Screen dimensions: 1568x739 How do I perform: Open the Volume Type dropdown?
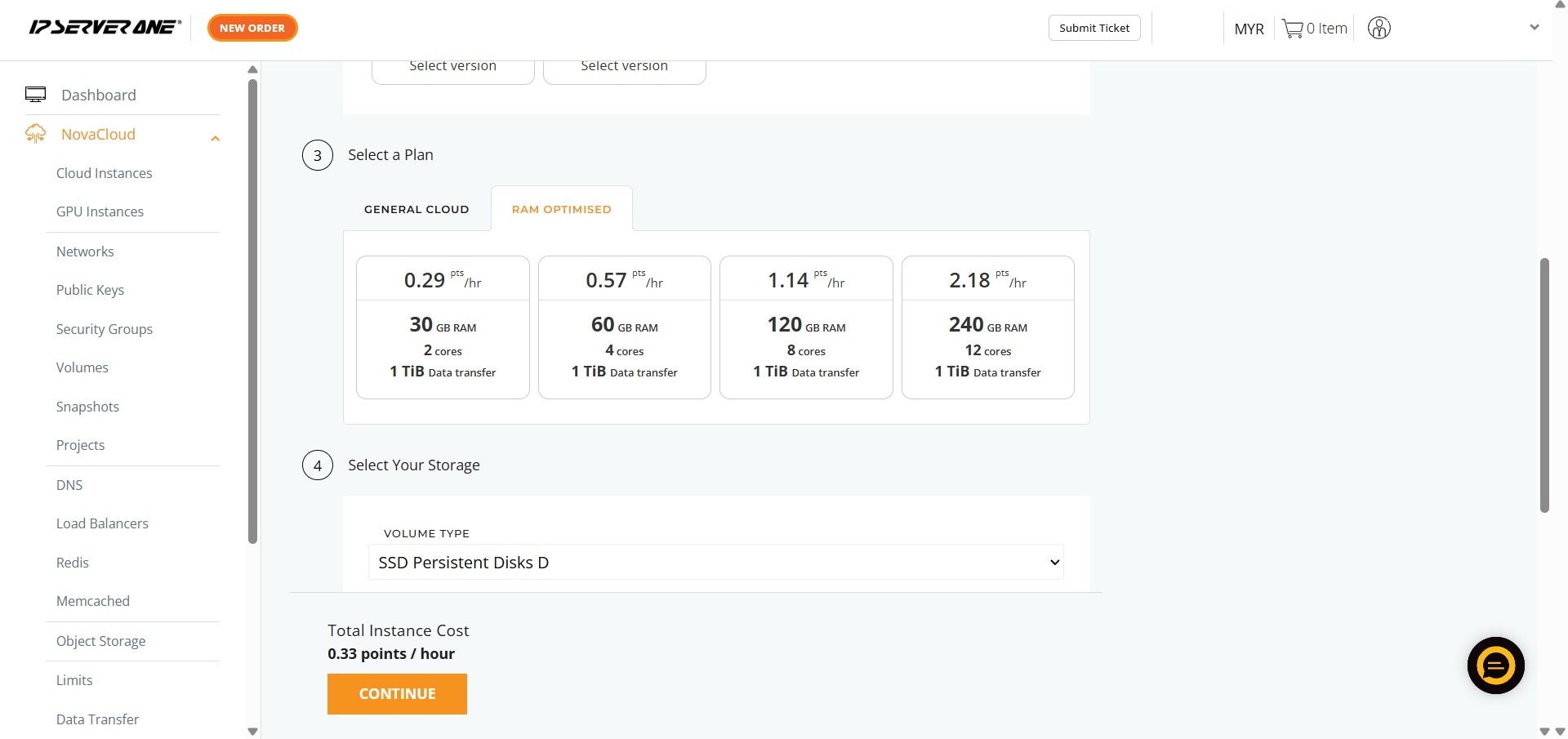coord(715,563)
